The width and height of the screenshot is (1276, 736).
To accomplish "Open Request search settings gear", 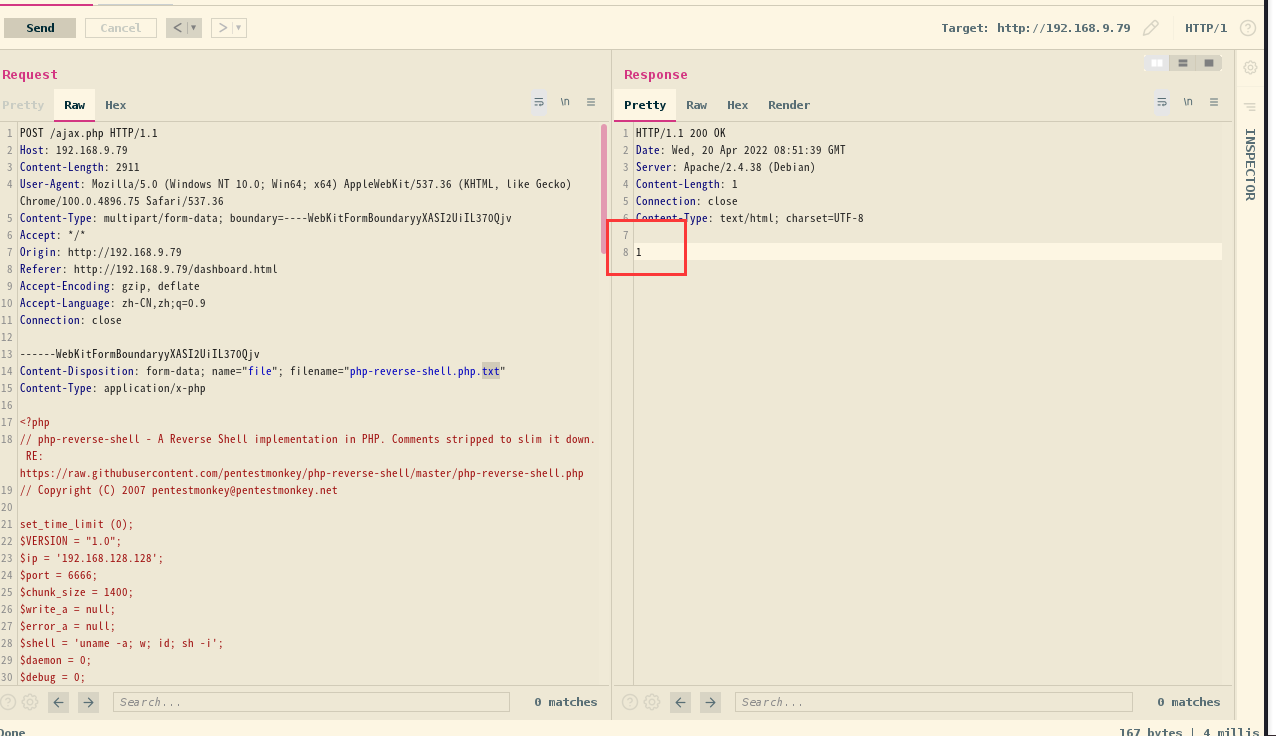I will [x=30, y=702].
